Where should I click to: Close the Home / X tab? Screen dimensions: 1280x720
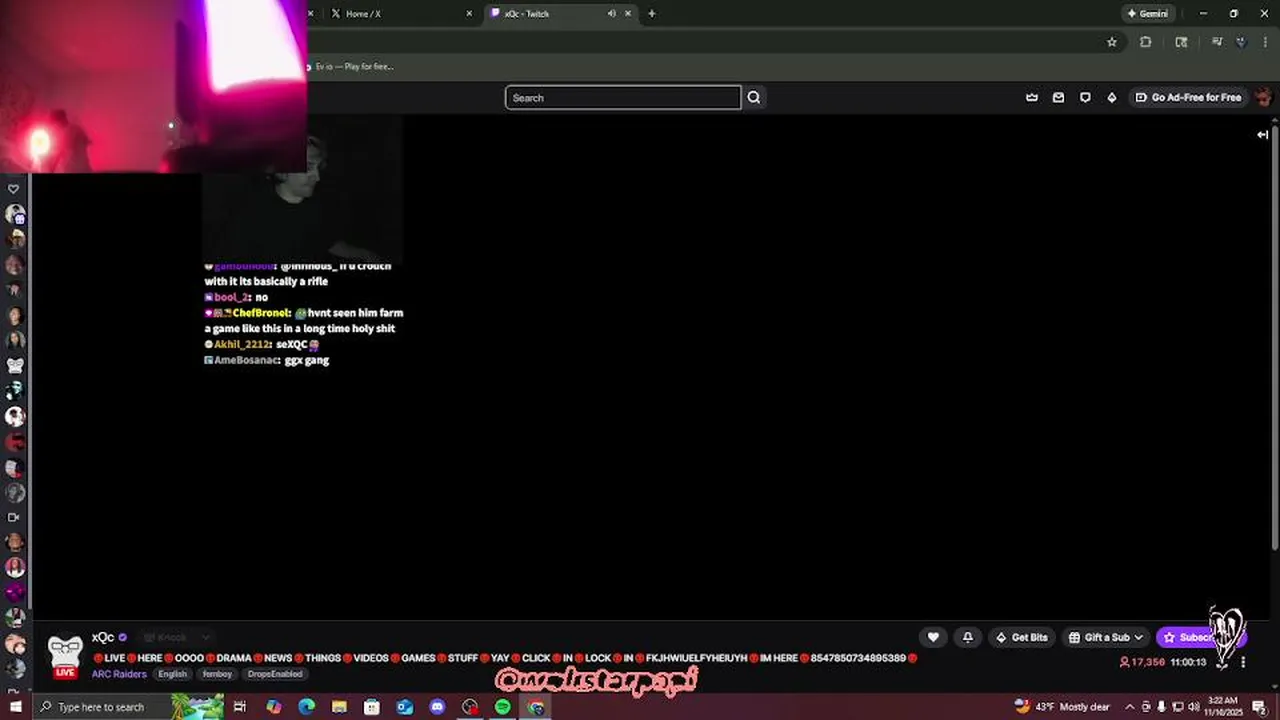tap(469, 13)
